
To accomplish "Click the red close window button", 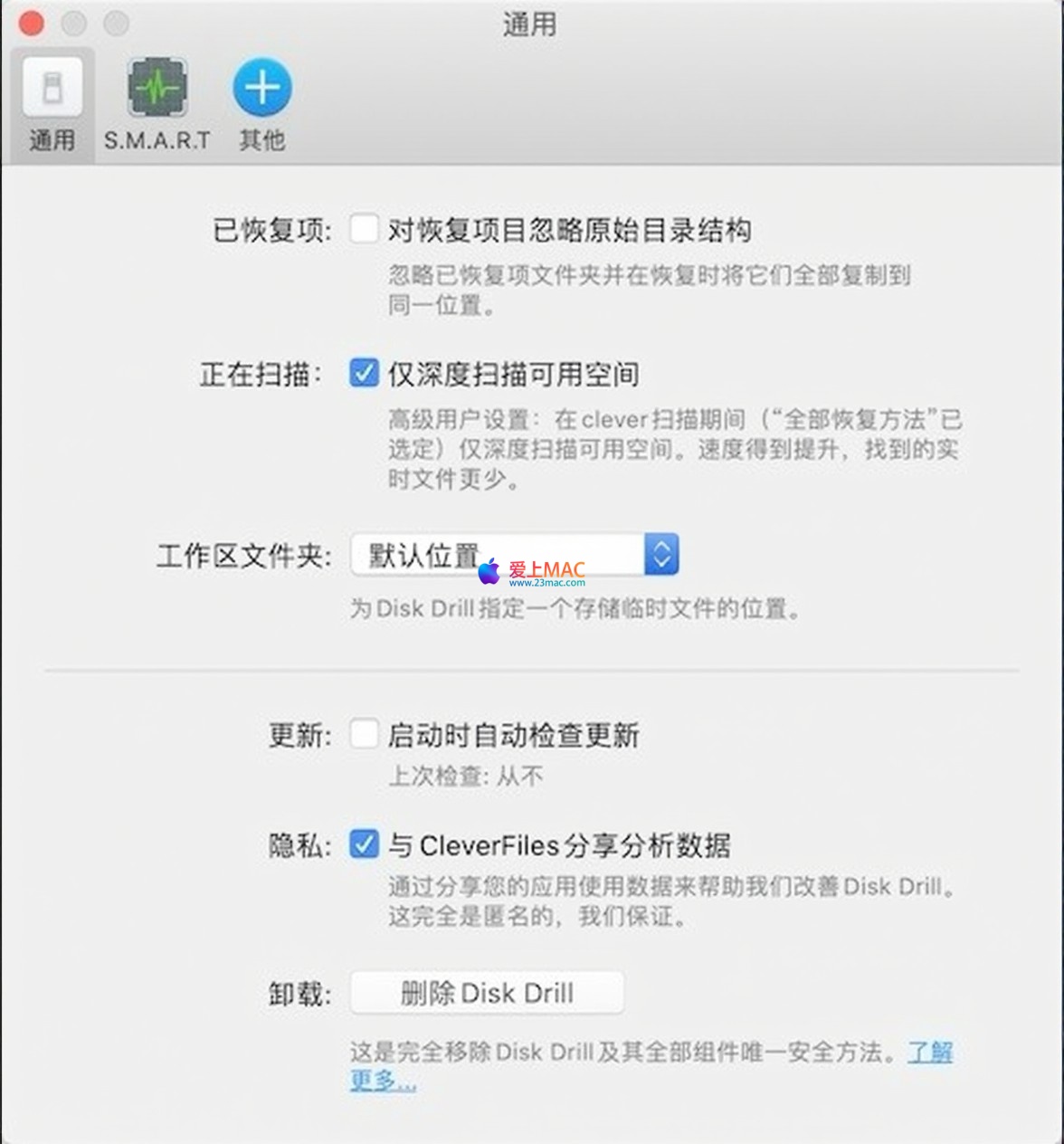I will click(32, 24).
